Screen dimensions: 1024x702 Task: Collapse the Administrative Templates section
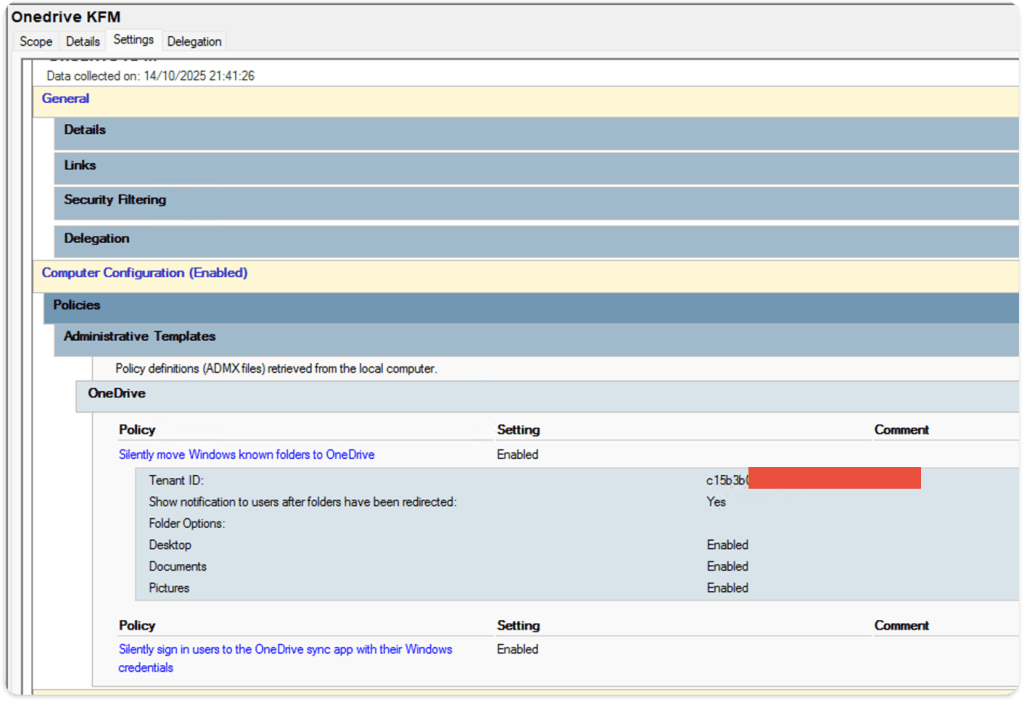139,337
